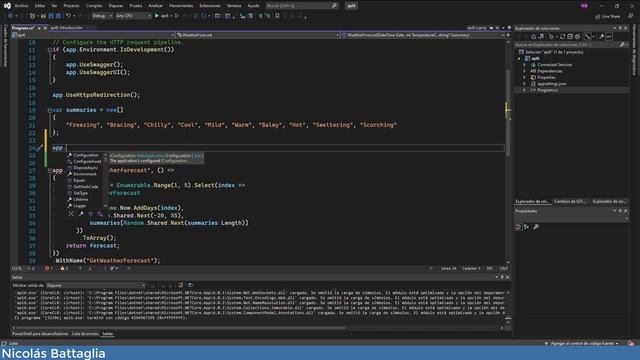Expand the Dependencias node
The image size is (640, 360).
[524, 71]
